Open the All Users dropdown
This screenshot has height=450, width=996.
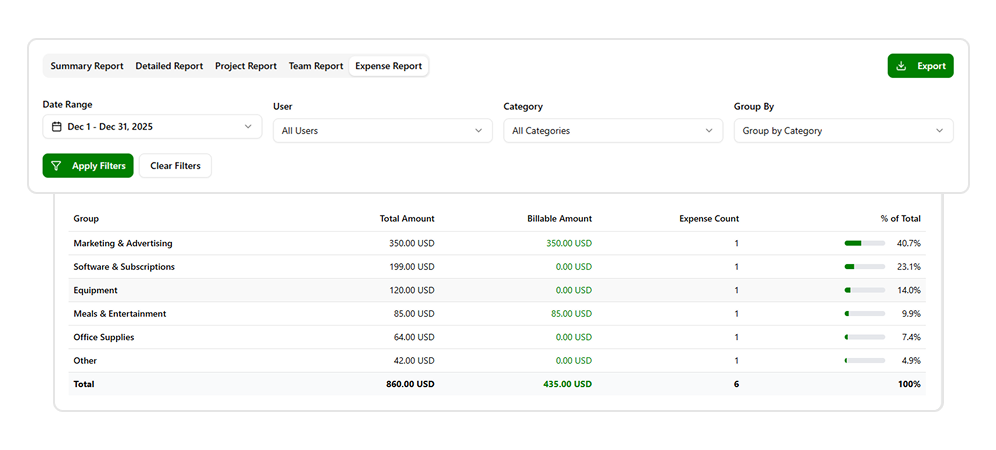pyautogui.click(x=382, y=131)
